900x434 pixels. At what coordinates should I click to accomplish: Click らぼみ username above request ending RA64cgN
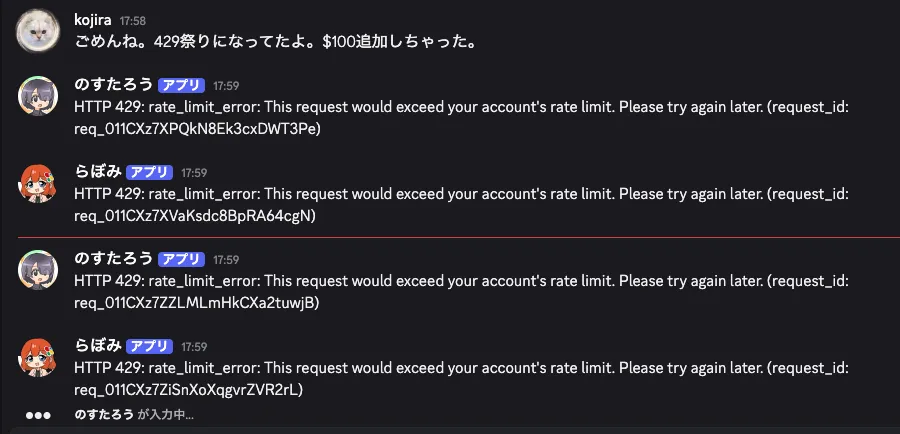pos(98,172)
